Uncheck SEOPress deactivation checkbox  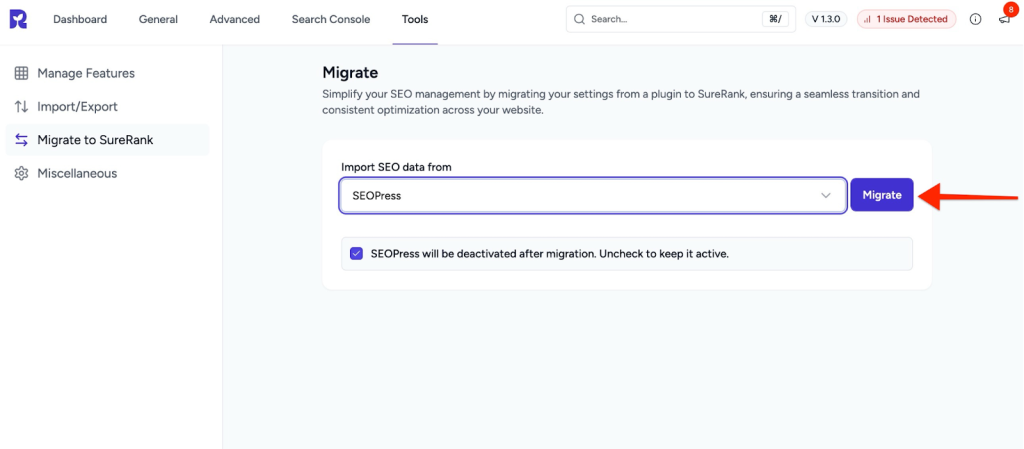click(x=356, y=253)
